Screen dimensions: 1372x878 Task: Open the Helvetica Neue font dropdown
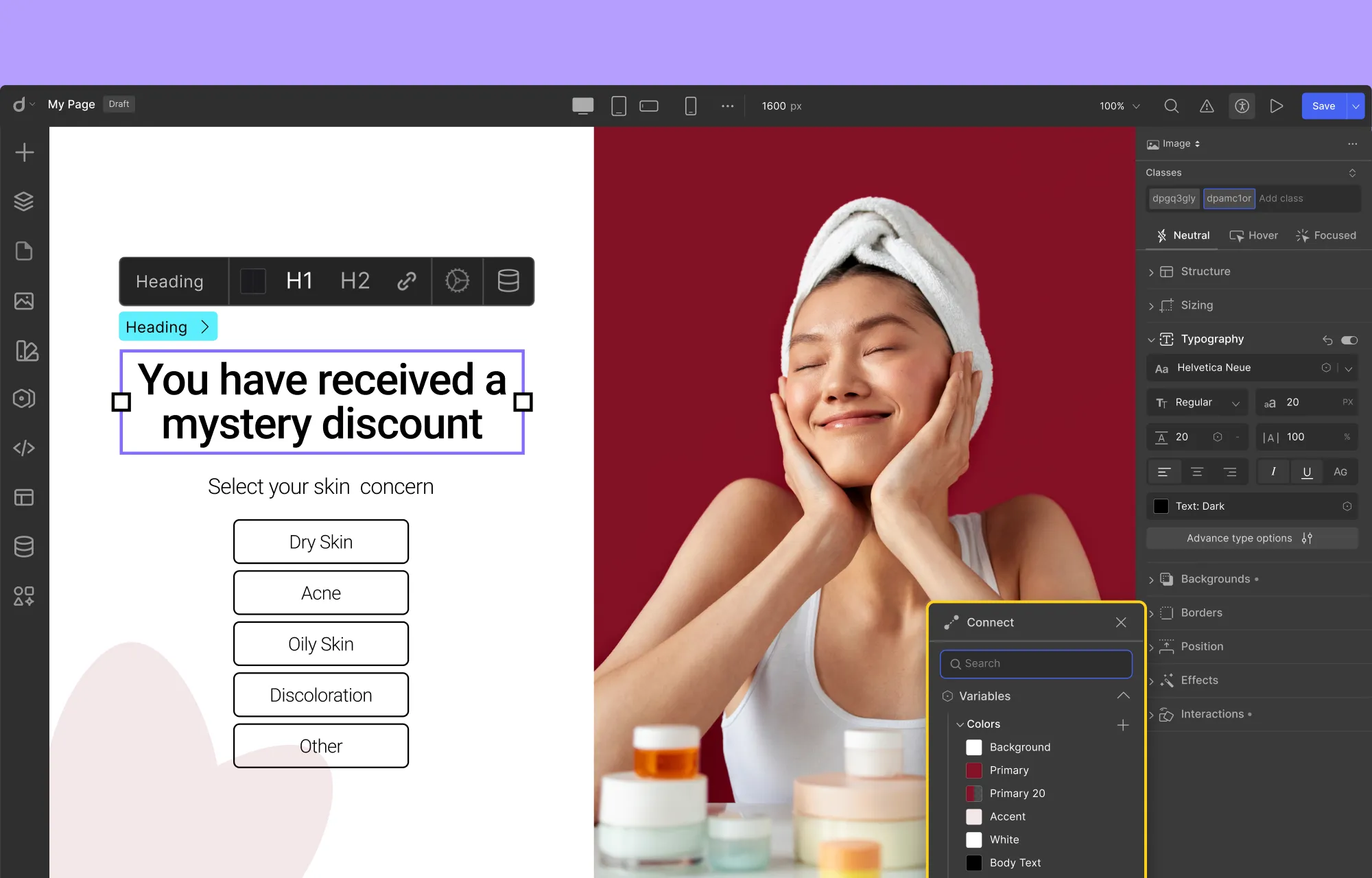(1349, 368)
